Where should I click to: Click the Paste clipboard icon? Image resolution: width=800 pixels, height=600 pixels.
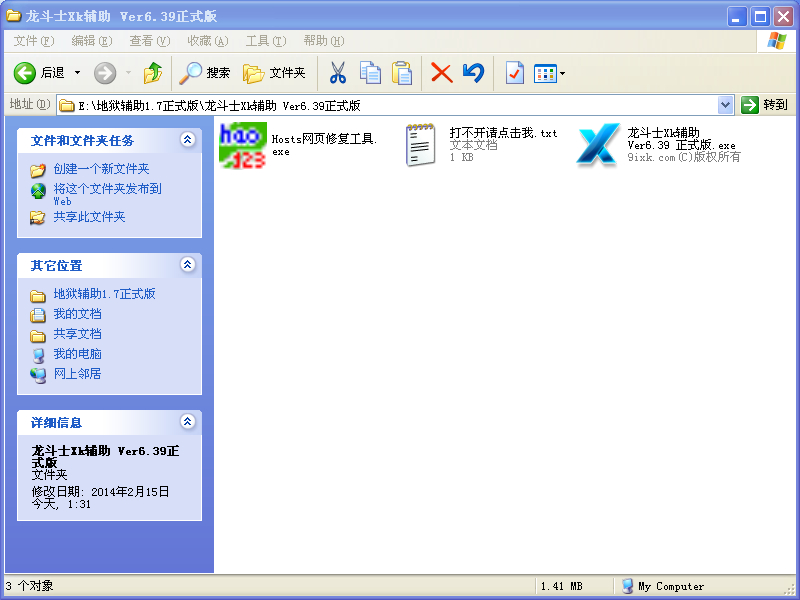(402, 73)
